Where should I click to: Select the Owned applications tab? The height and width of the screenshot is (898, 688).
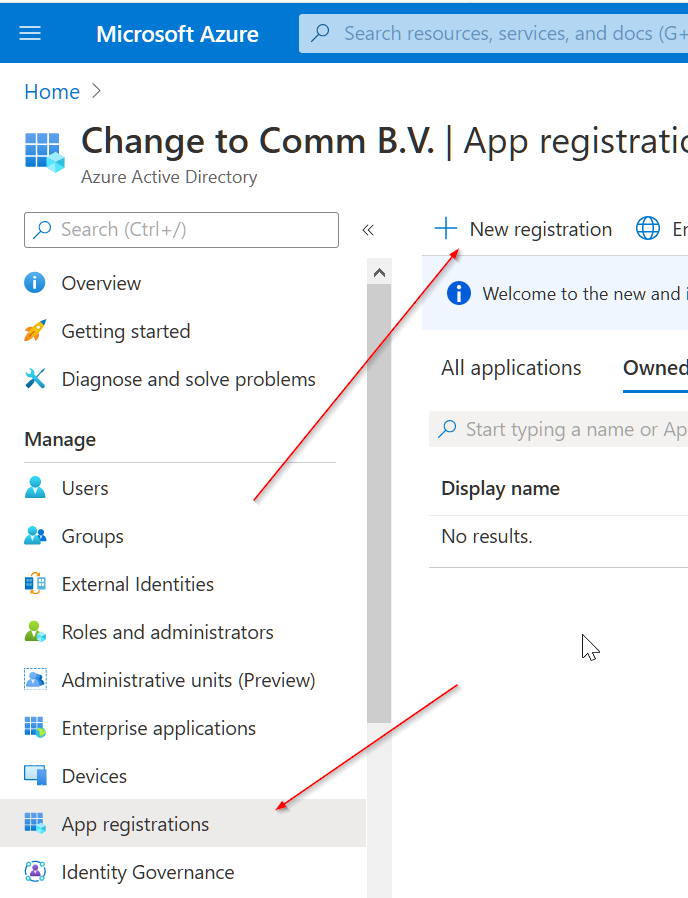point(655,368)
